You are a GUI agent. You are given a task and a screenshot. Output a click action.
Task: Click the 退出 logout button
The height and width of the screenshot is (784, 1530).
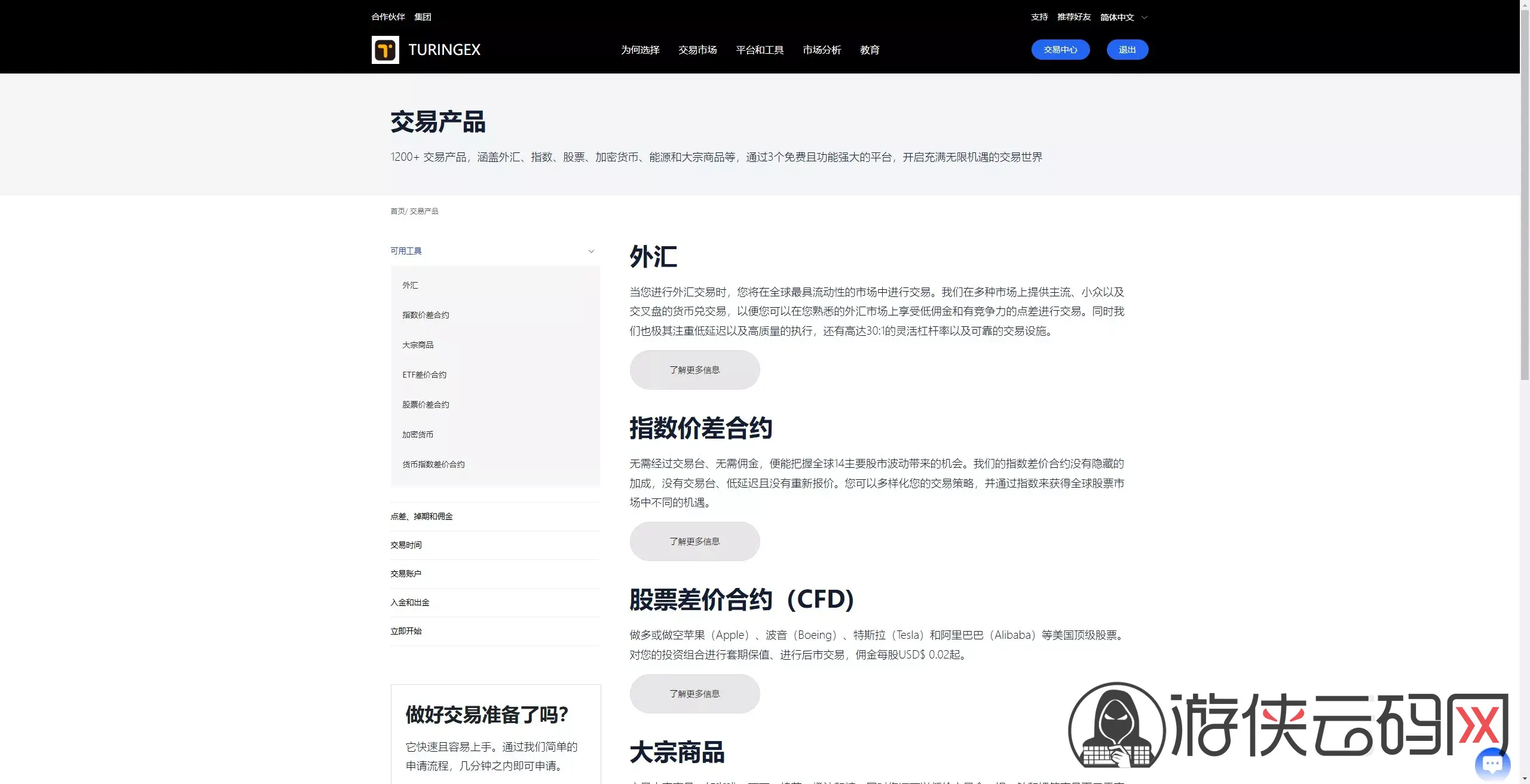pyautogui.click(x=1127, y=50)
